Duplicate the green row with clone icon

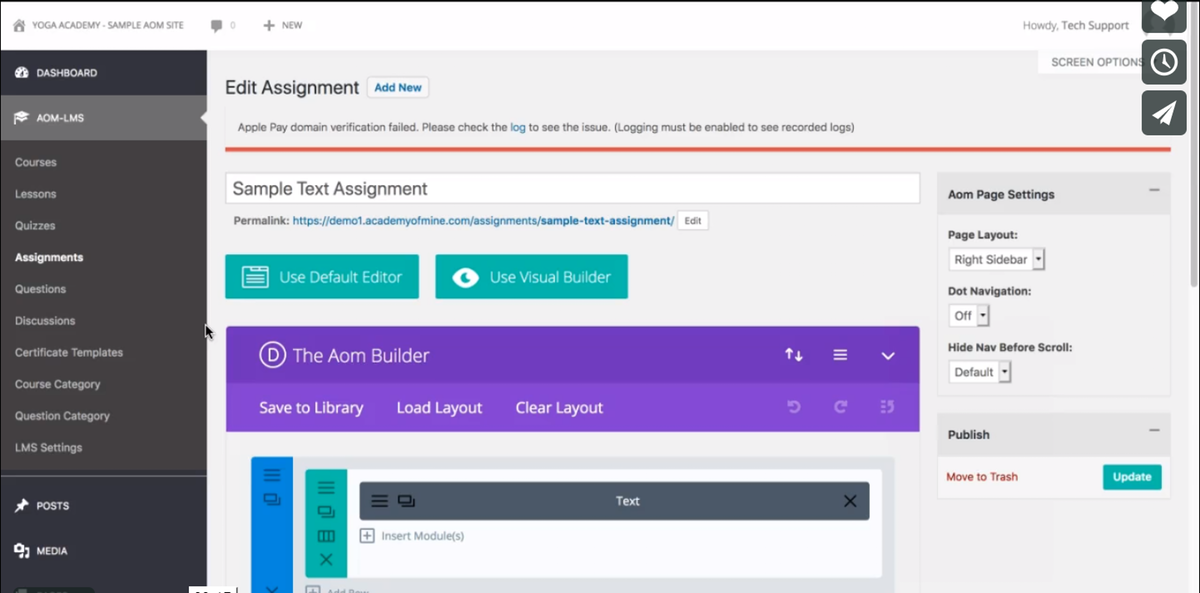(x=326, y=512)
